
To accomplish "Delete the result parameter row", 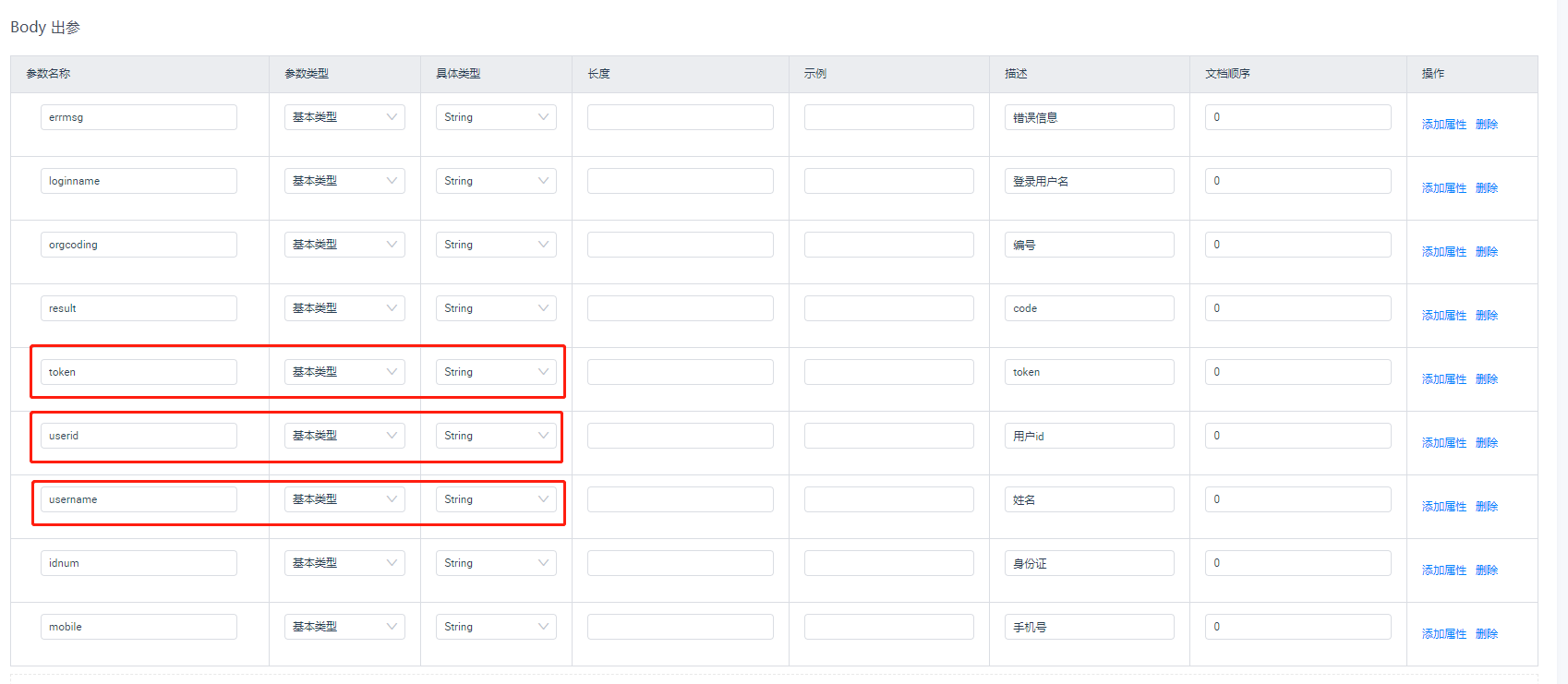I will [1487, 316].
